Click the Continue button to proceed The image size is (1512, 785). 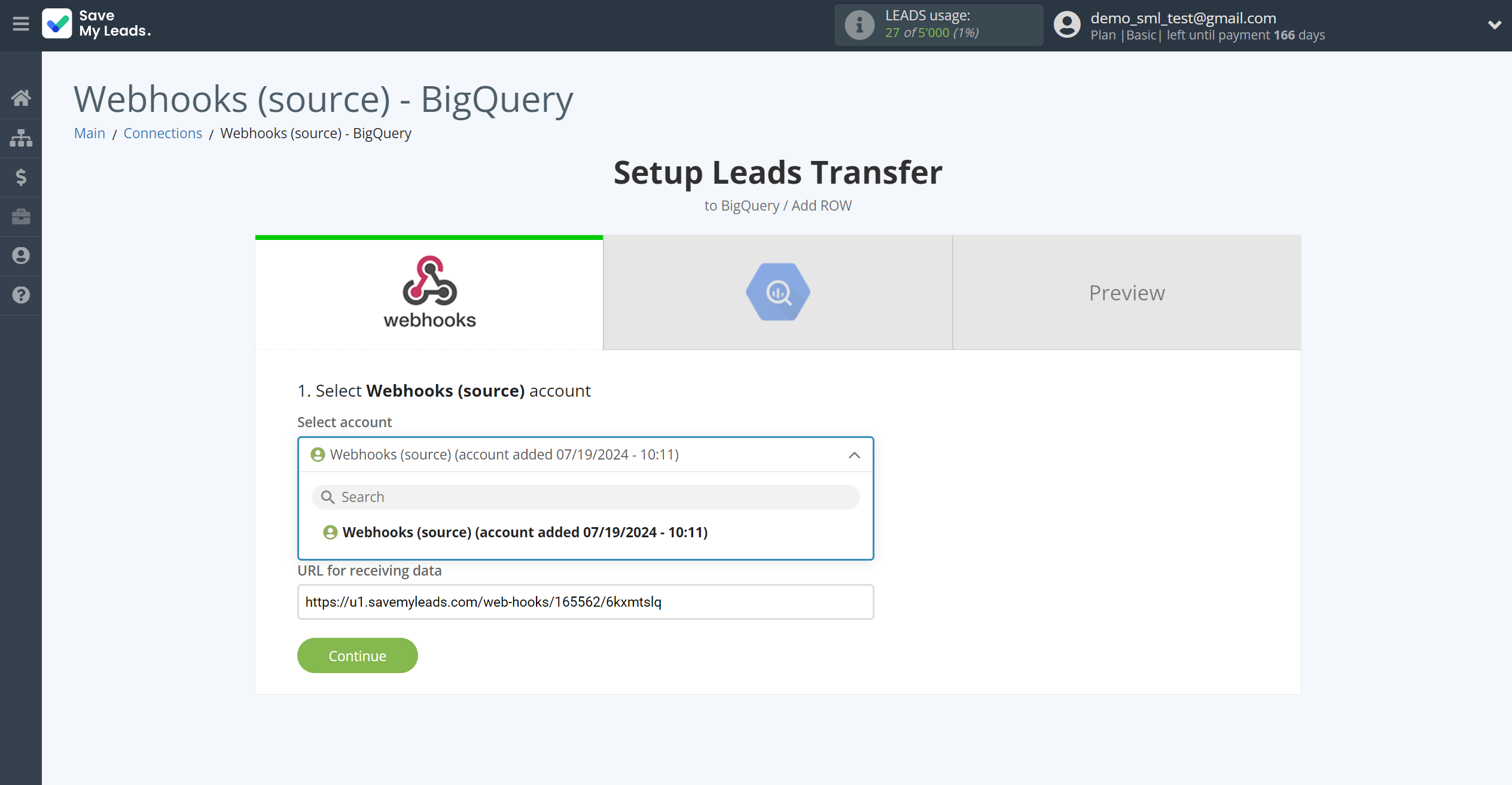(x=357, y=656)
